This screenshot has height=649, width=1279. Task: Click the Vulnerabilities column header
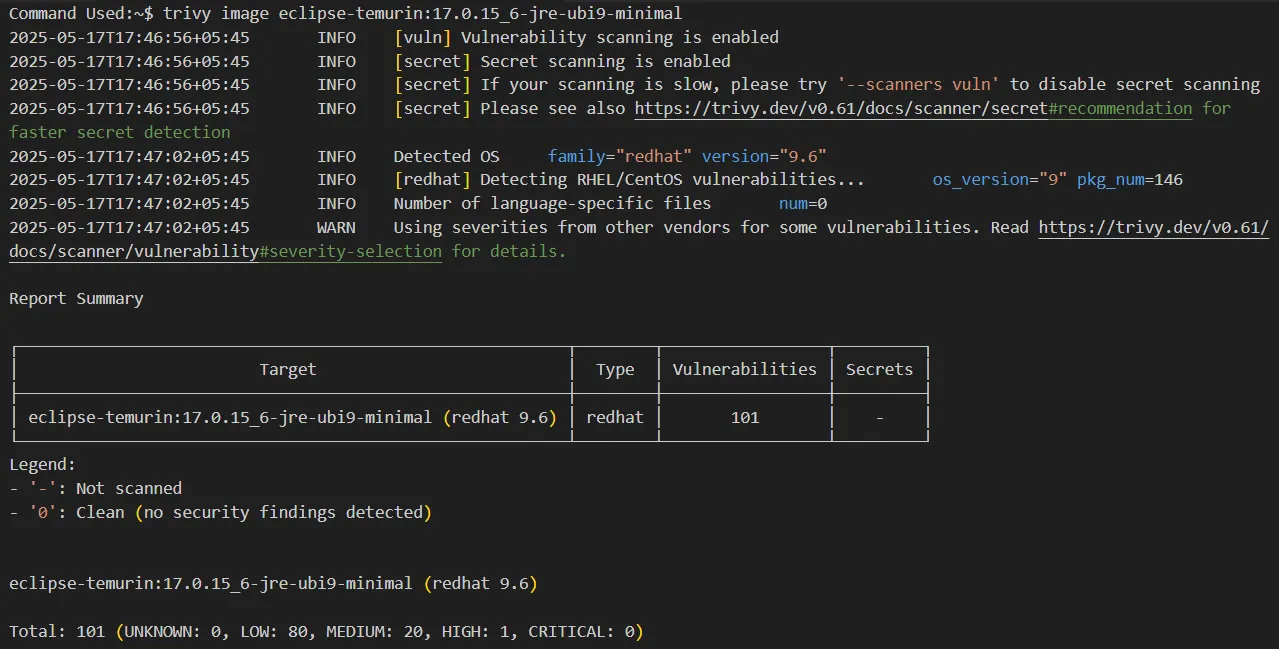tap(744, 369)
